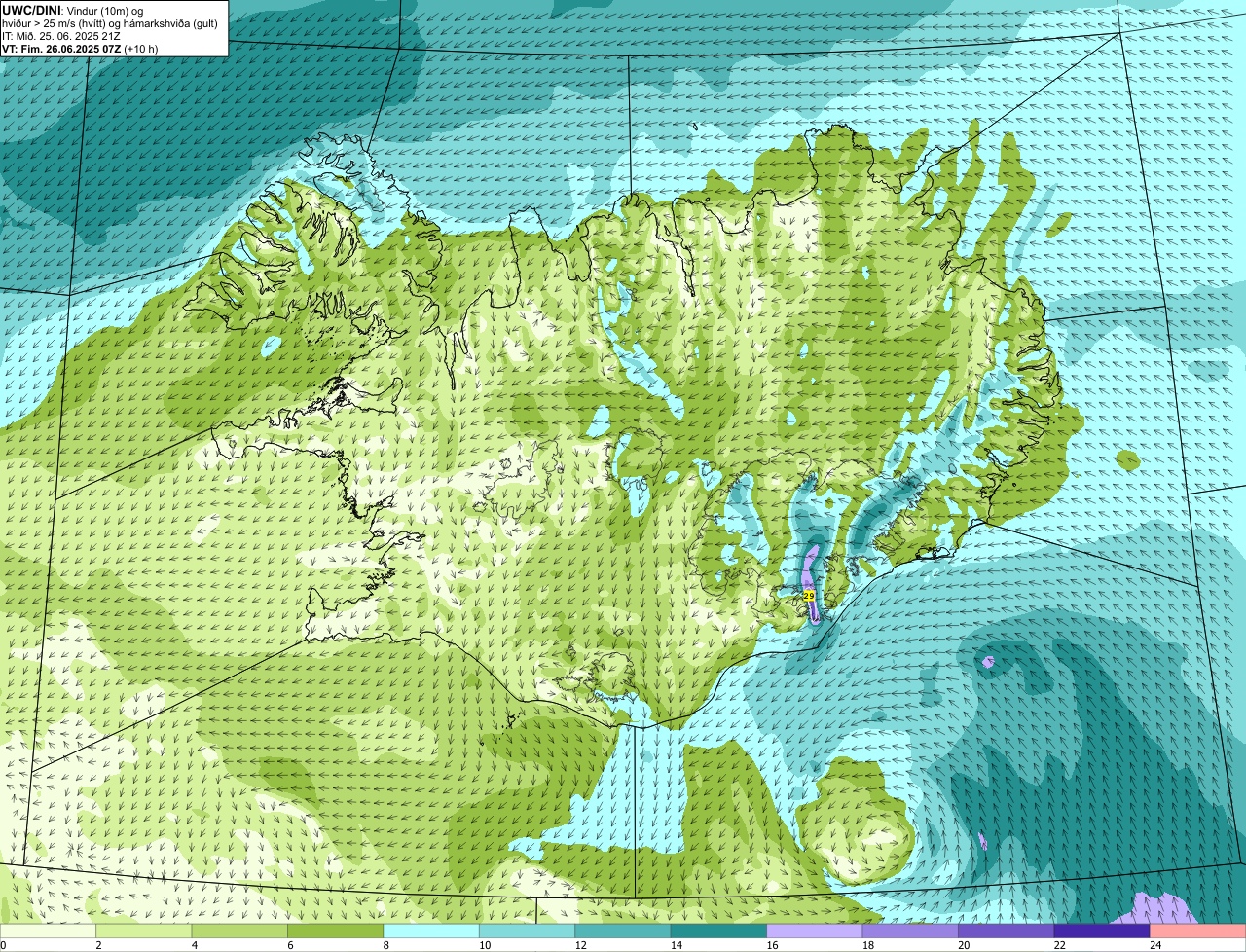Select the teal 12–14 m/s color swatch
1246x952 pixels.
click(623, 932)
